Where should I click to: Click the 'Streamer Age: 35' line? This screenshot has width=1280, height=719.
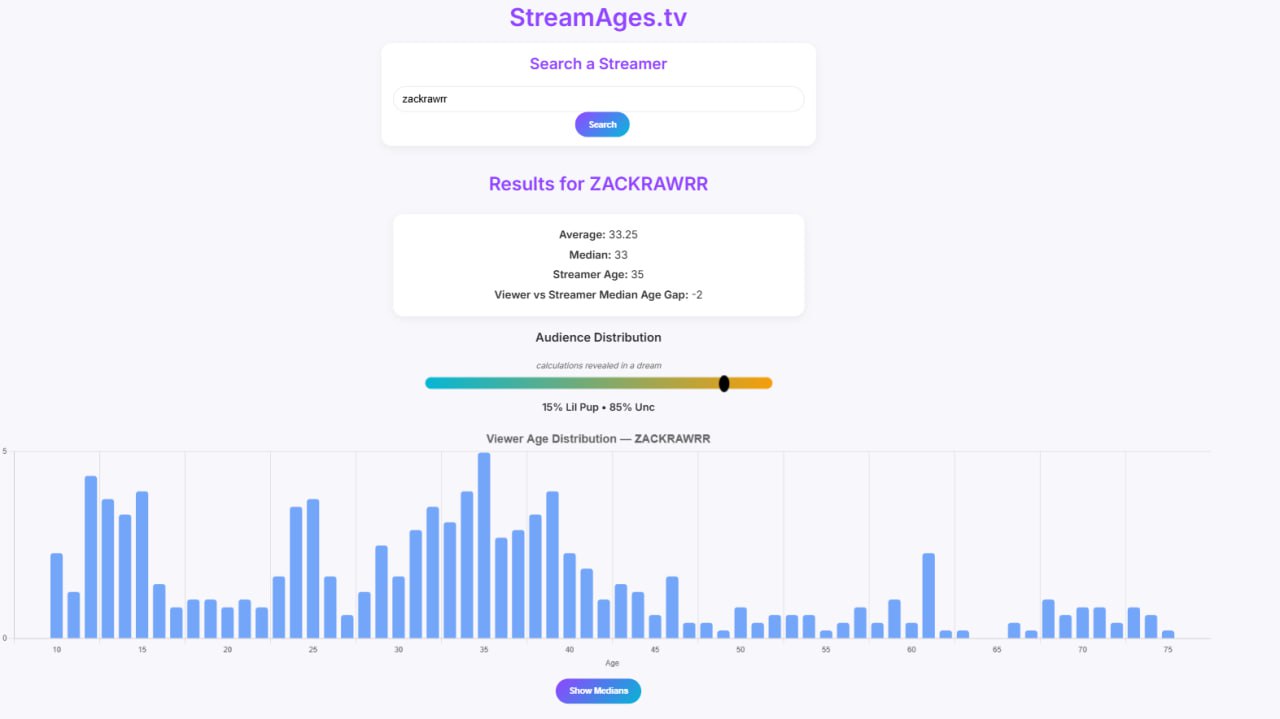click(x=598, y=274)
